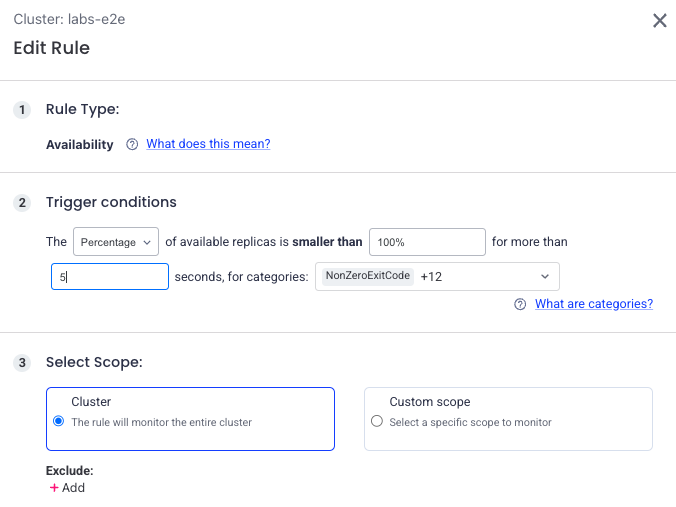Viewport: 676px width, 507px height.
Task: Click the pink plus icon under Exclude
Action: [54, 488]
